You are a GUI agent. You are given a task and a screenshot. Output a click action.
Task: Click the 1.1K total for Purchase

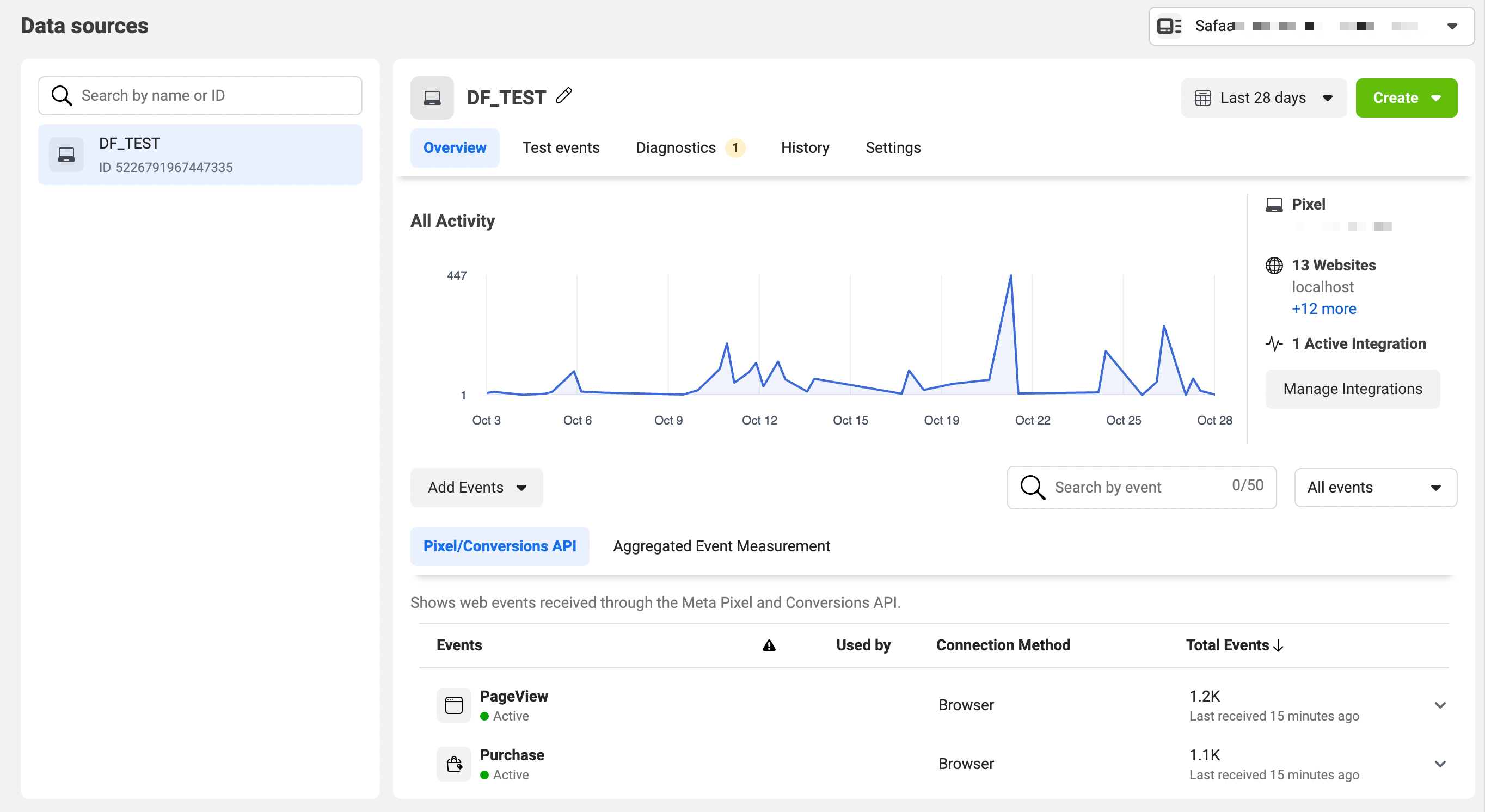point(1205,755)
